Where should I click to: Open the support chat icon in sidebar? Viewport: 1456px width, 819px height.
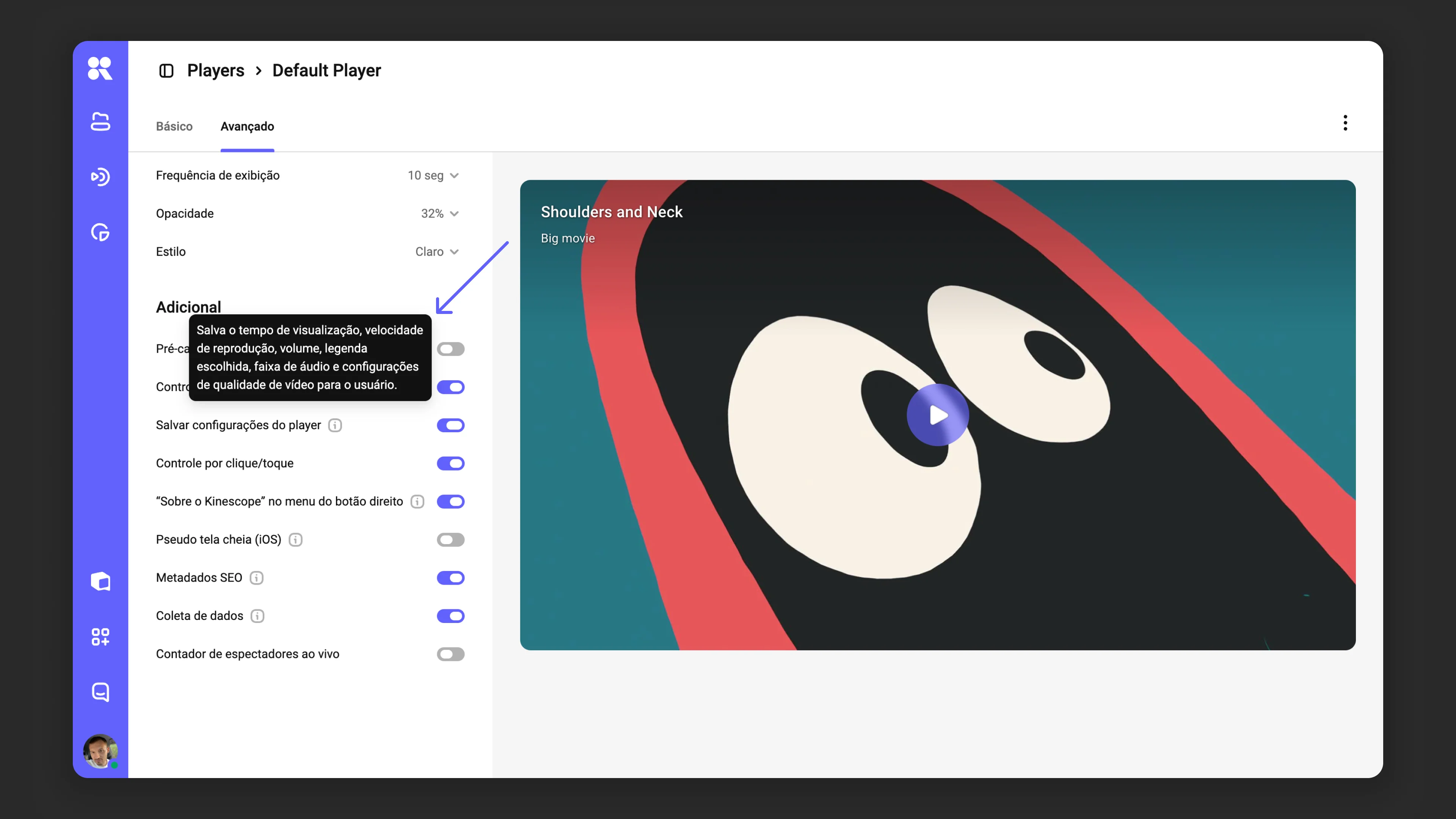(x=100, y=692)
